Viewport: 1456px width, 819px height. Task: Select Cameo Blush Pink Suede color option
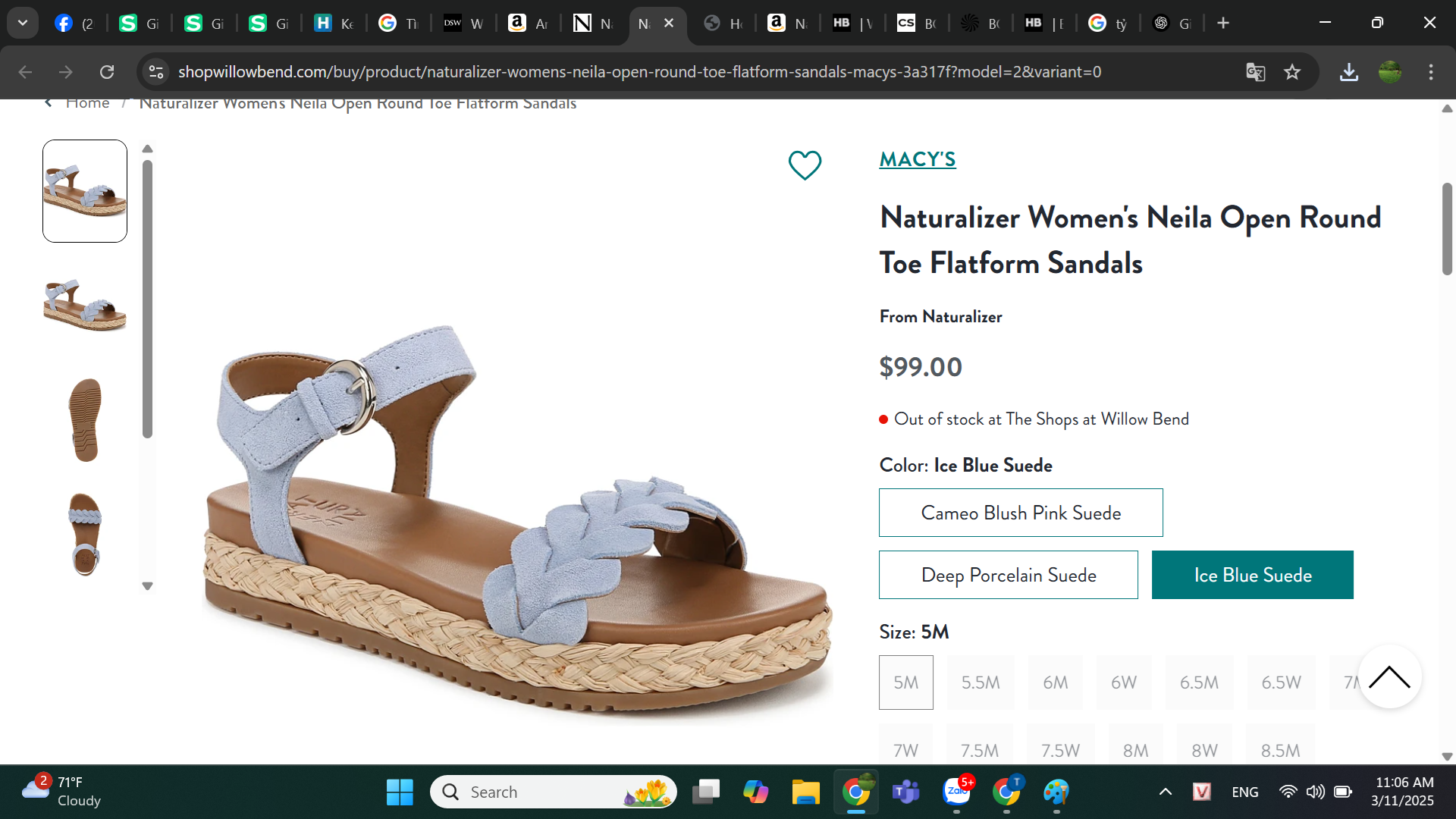tap(1020, 513)
